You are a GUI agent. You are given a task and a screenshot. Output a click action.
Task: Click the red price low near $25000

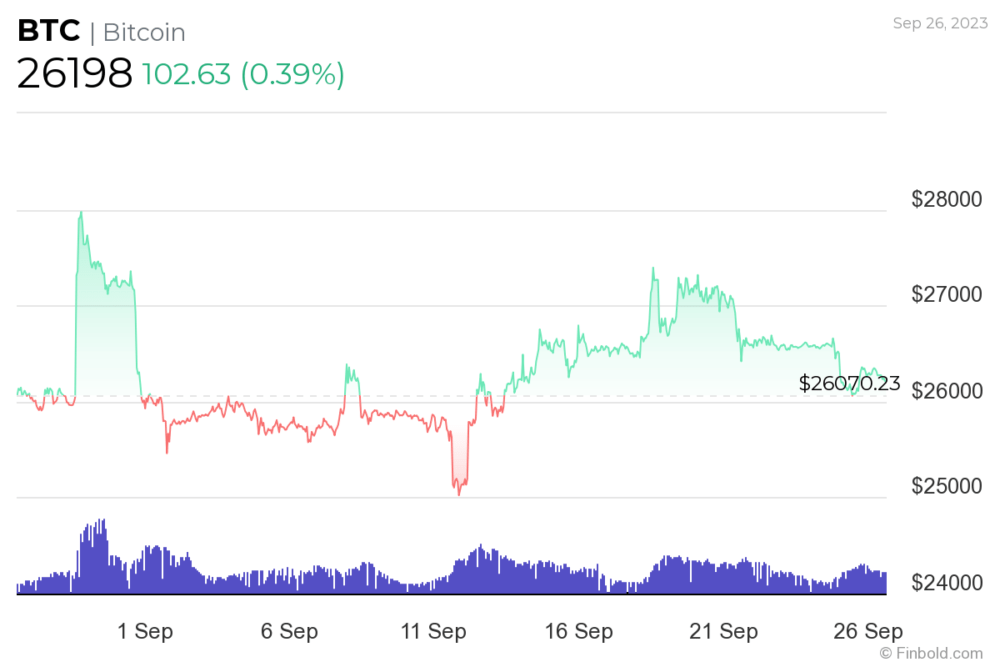tap(459, 492)
